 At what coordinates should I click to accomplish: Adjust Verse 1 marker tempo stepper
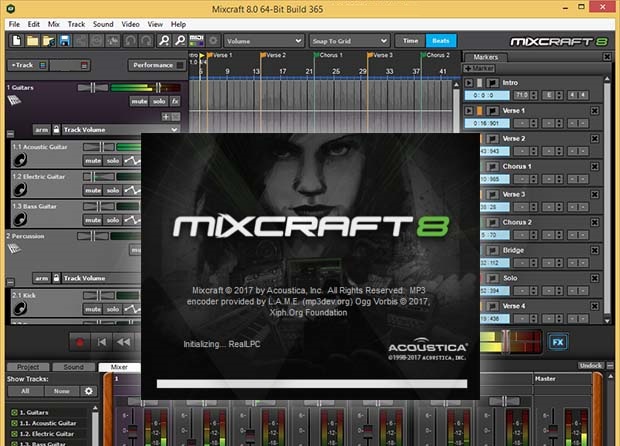tap(534, 123)
